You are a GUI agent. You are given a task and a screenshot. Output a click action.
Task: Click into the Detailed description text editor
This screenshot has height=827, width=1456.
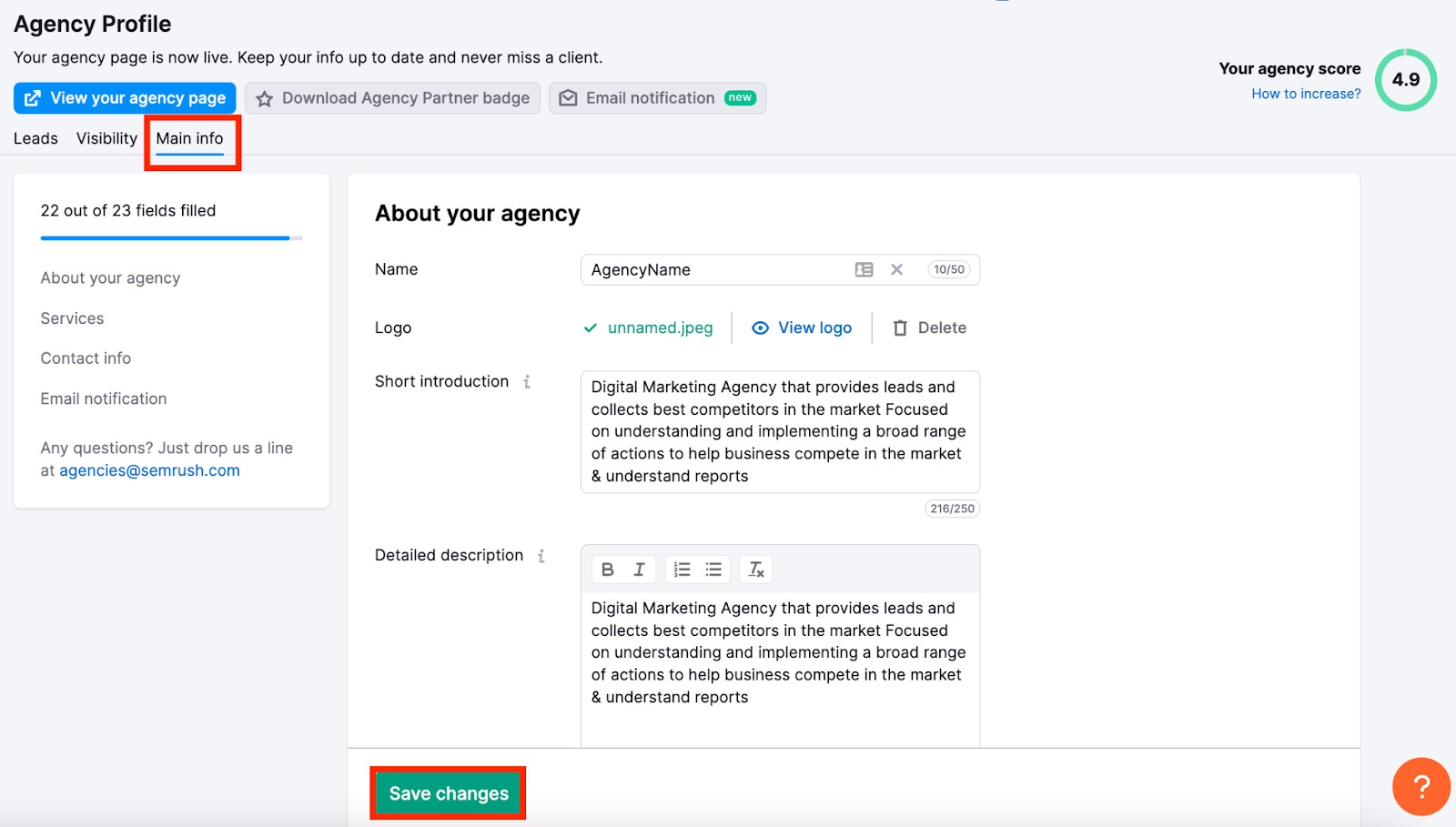780,671
